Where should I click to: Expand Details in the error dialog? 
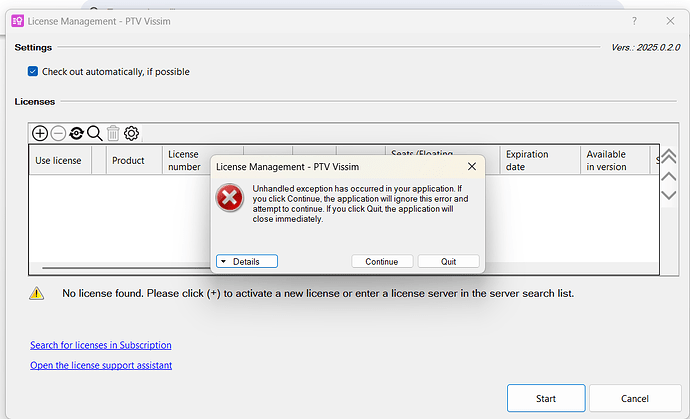click(247, 261)
